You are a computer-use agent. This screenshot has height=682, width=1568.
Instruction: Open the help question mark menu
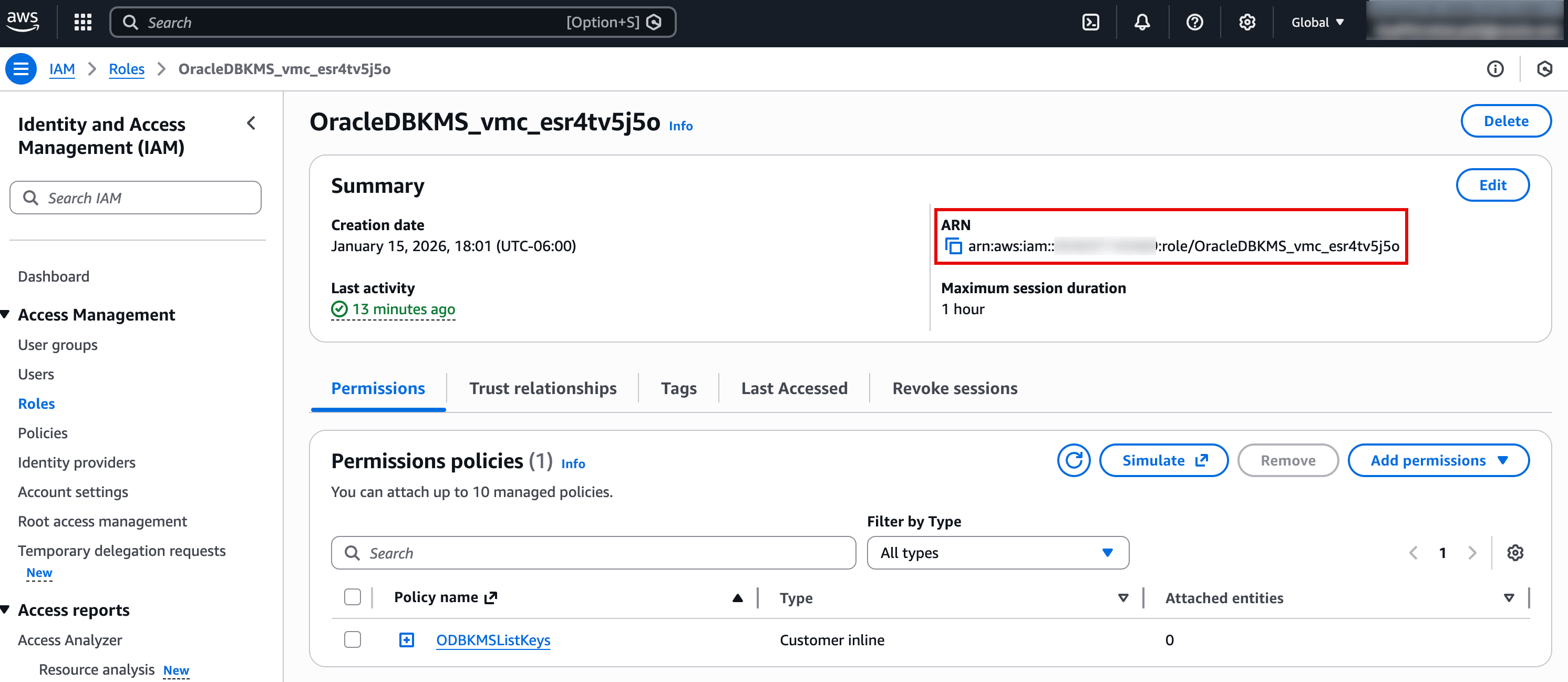click(x=1194, y=23)
